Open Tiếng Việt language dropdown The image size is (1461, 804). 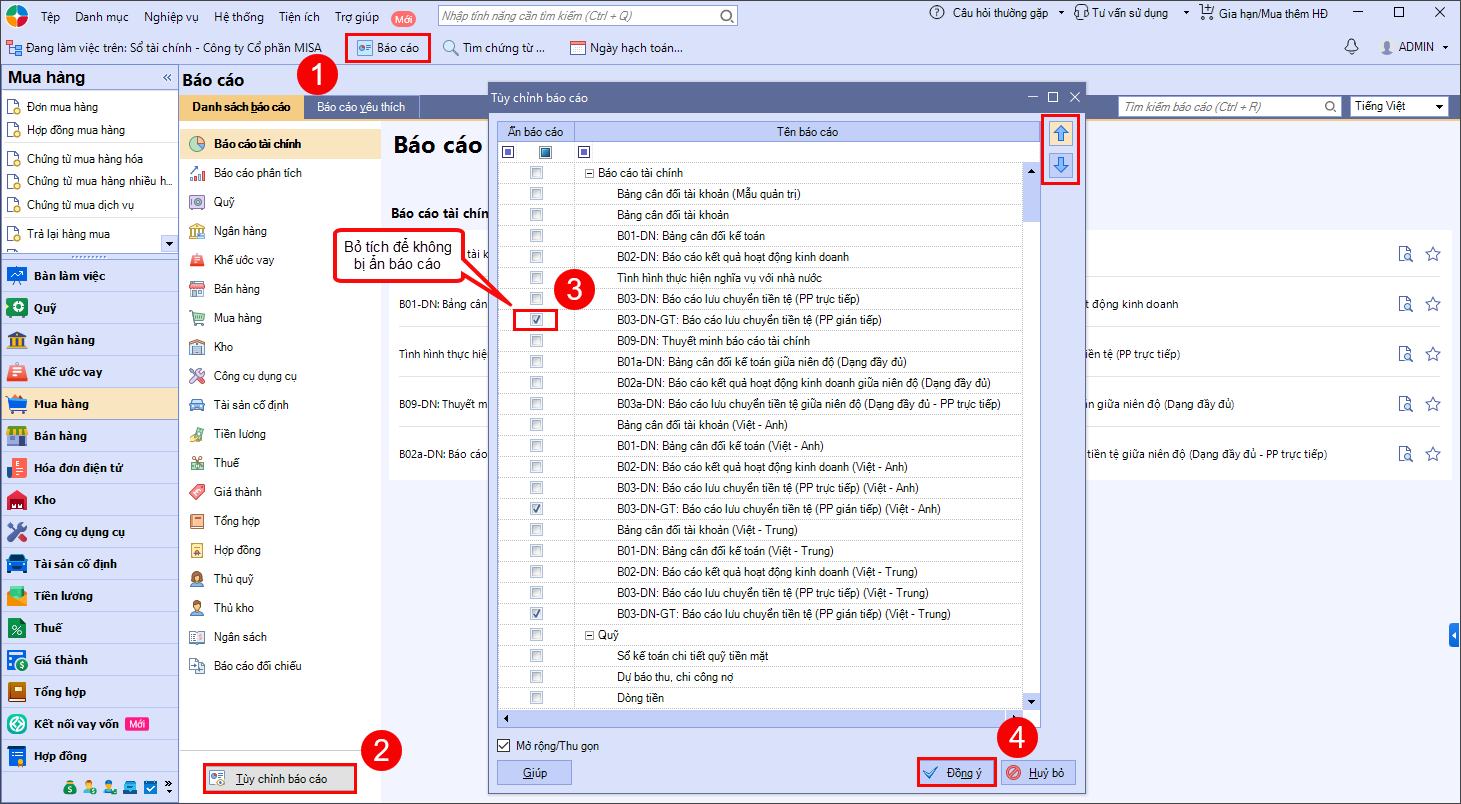[x=1398, y=106]
